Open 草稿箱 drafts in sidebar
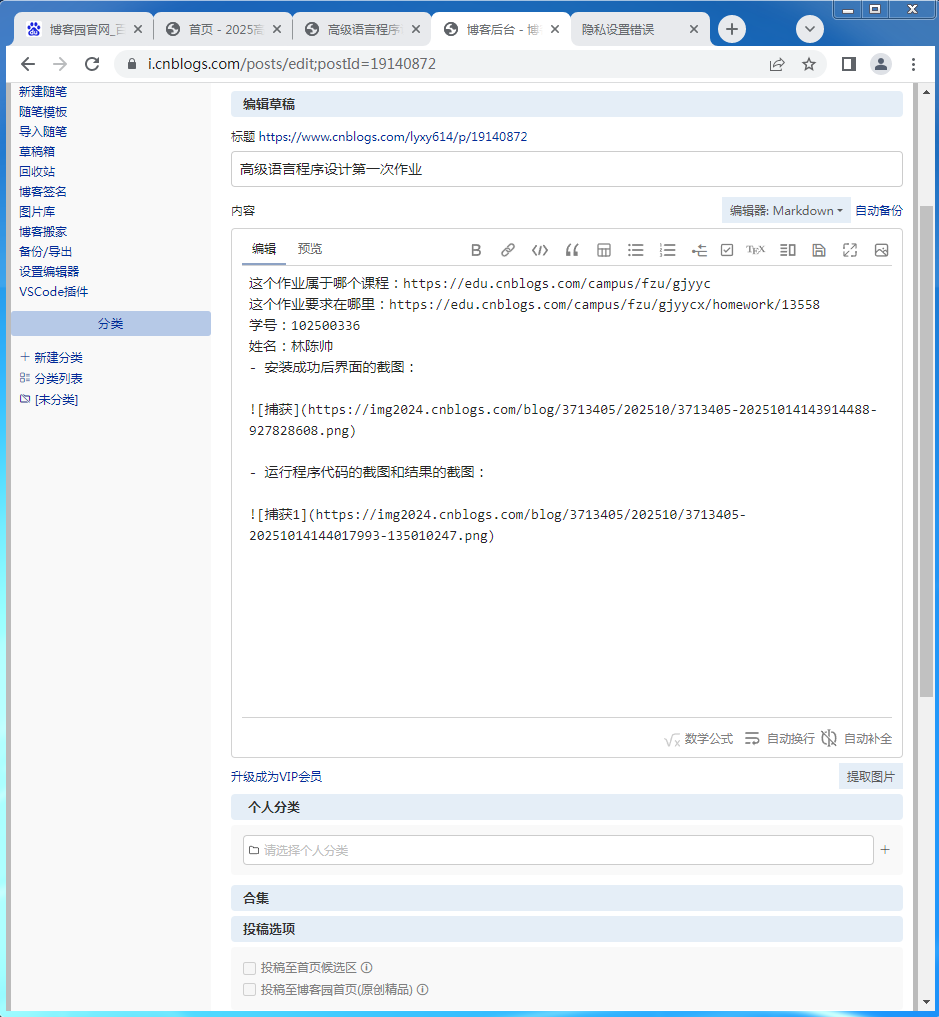The width and height of the screenshot is (939, 1017). coord(37,152)
